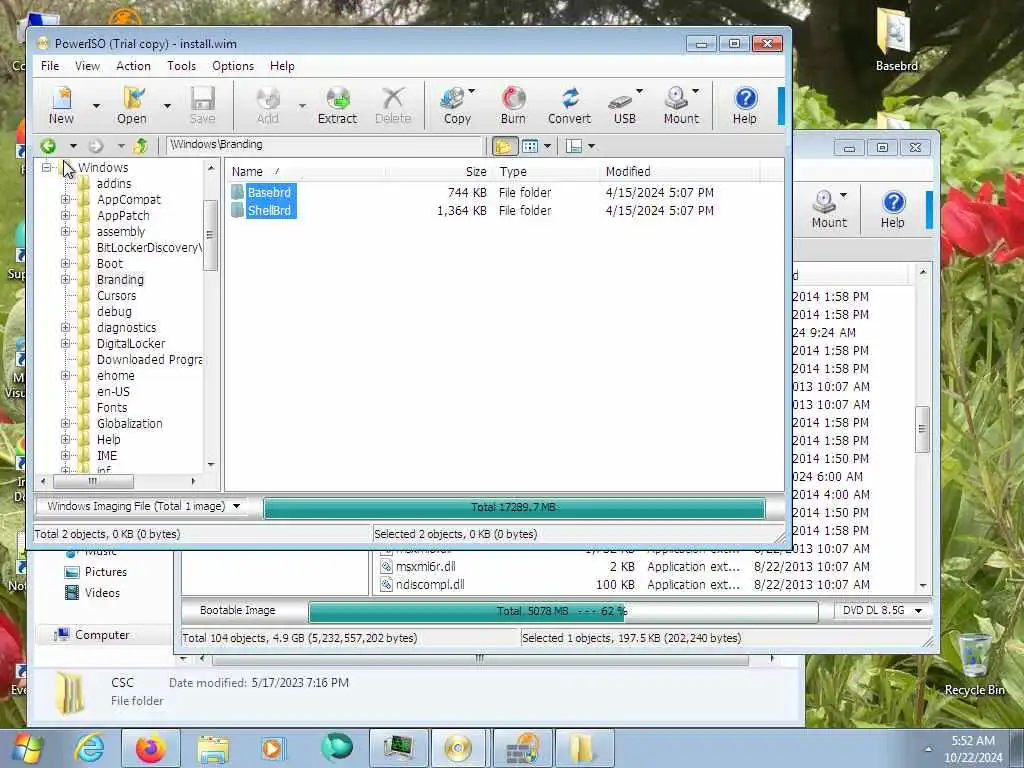
Task: Open the Mount dropdown arrow in front window
Action: click(x=696, y=91)
